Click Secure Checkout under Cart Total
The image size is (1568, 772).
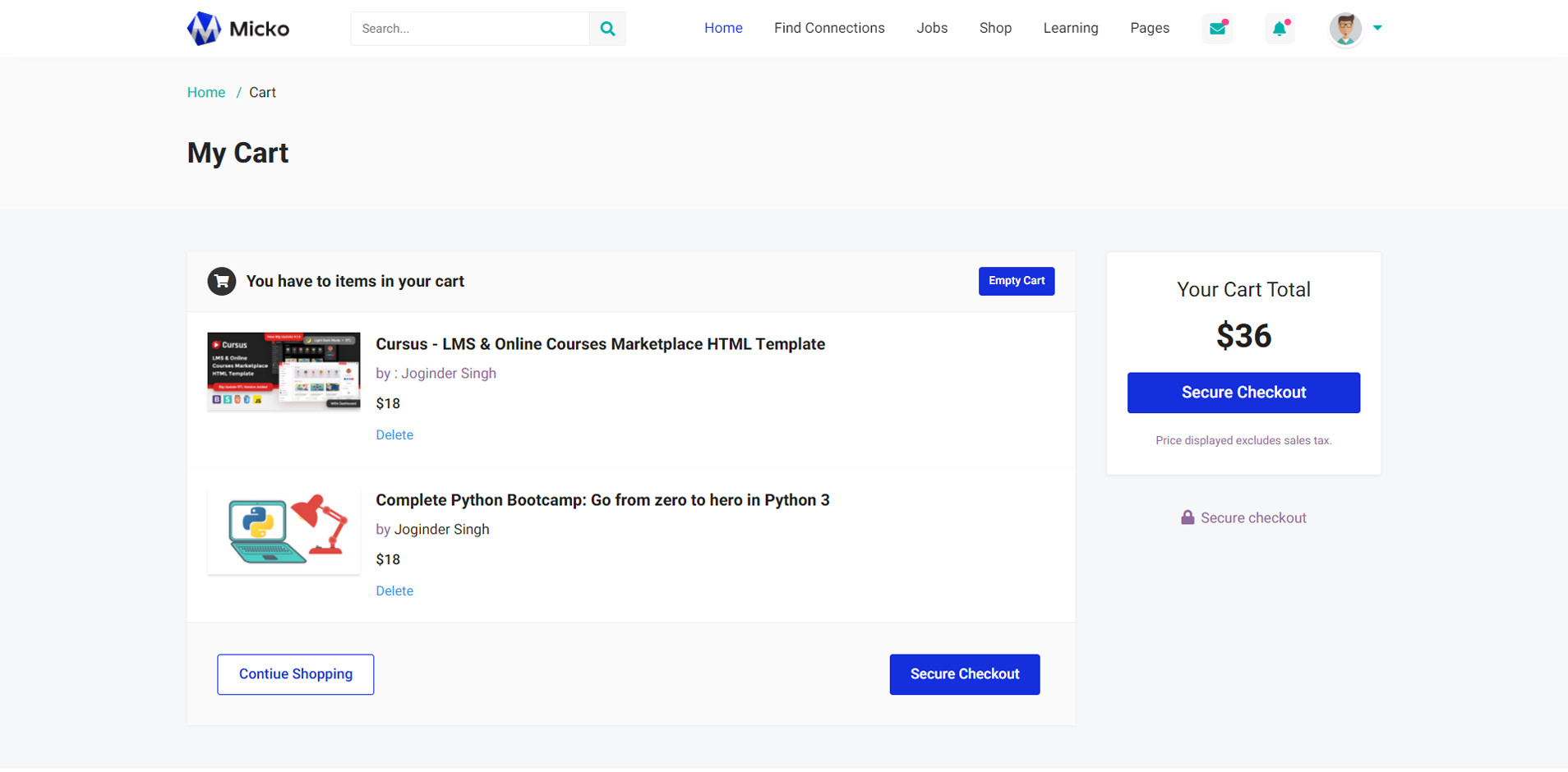tap(1243, 393)
